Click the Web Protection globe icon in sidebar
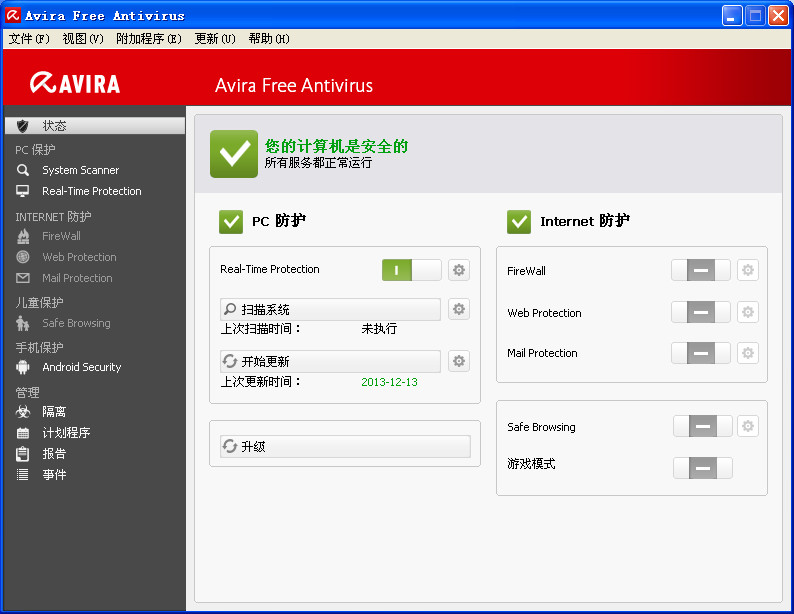794x614 pixels. pyautogui.click(x=23, y=257)
